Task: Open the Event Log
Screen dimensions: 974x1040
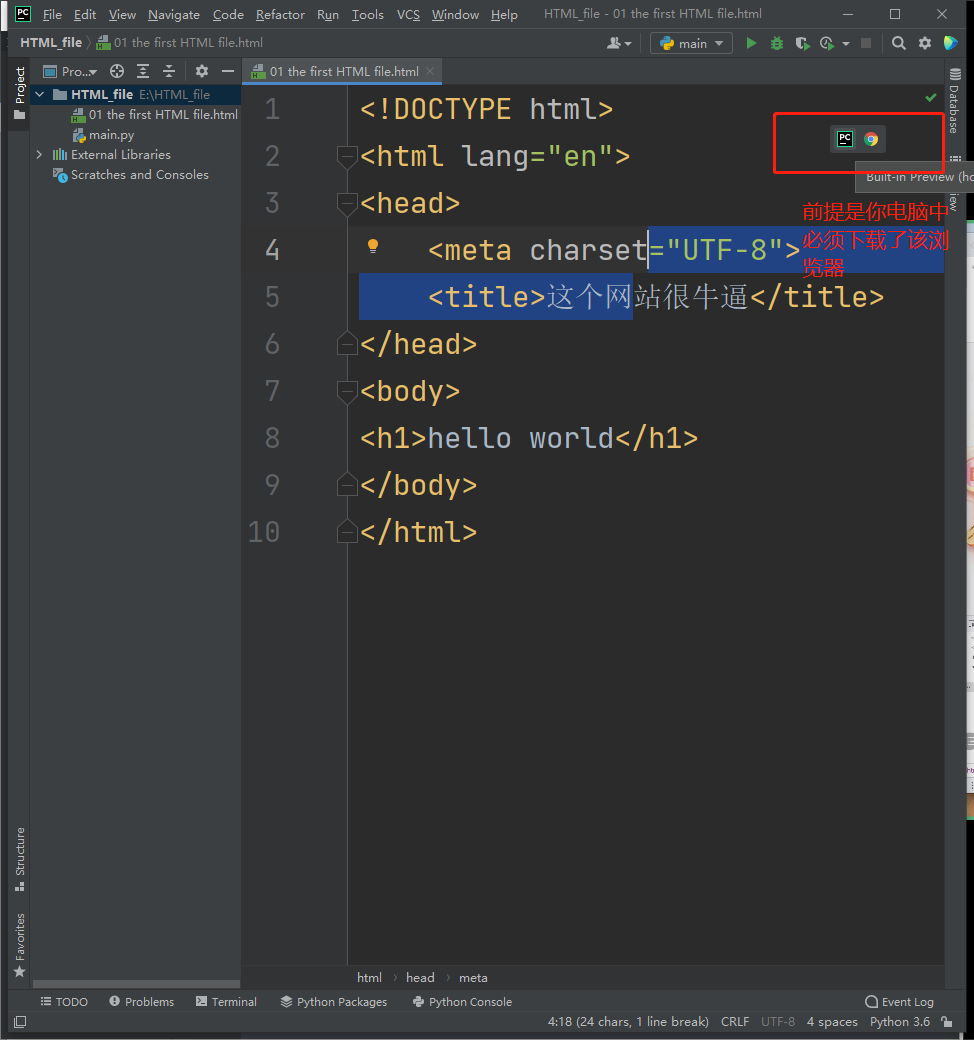Action: 900,1002
